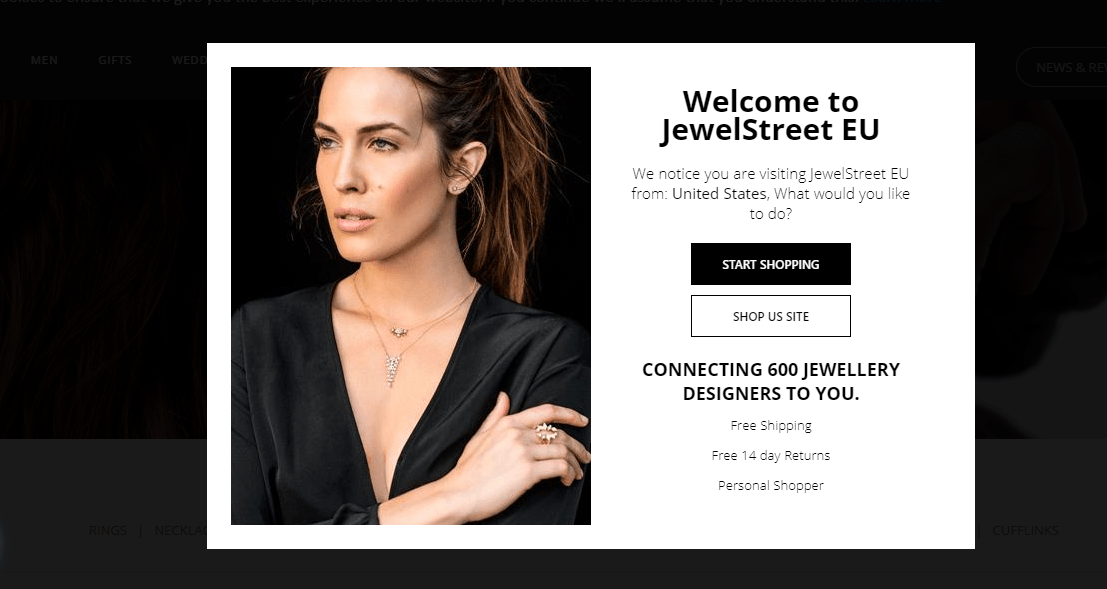Viewport: 1107px width, 589px height.
Task: Open the partially hidden NECKLAC category link
Action: click(181, 530)
